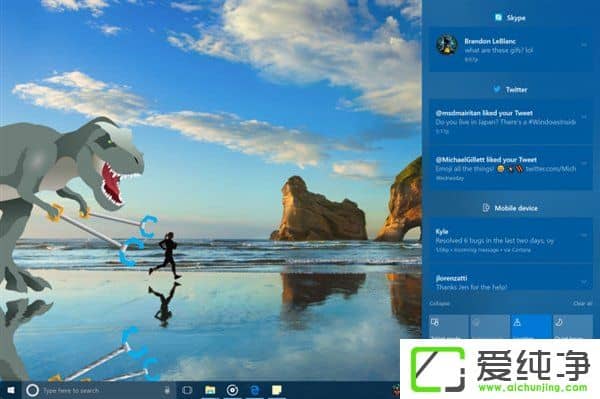The image size is (600, 399).
Task: Click the Mobile device group header
Action: [x=510, y=208]
